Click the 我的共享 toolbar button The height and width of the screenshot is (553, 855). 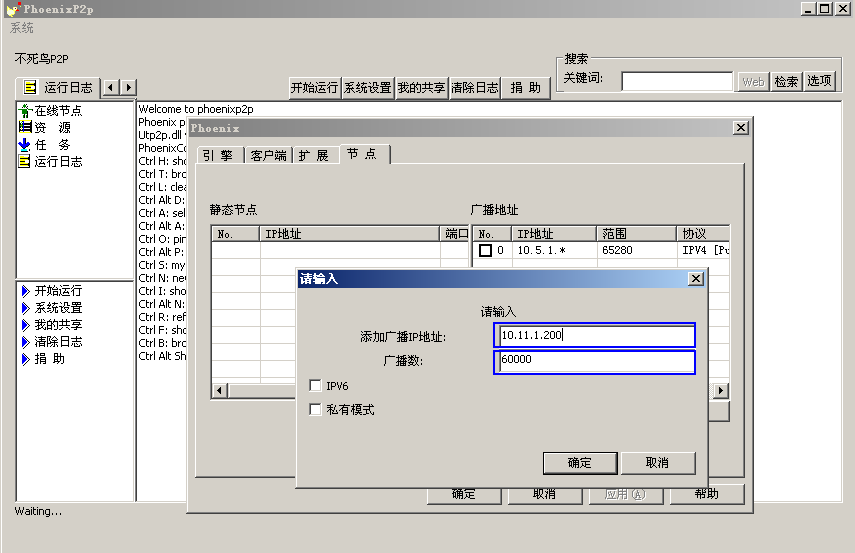pyautogui.click(x=421, y=87)
